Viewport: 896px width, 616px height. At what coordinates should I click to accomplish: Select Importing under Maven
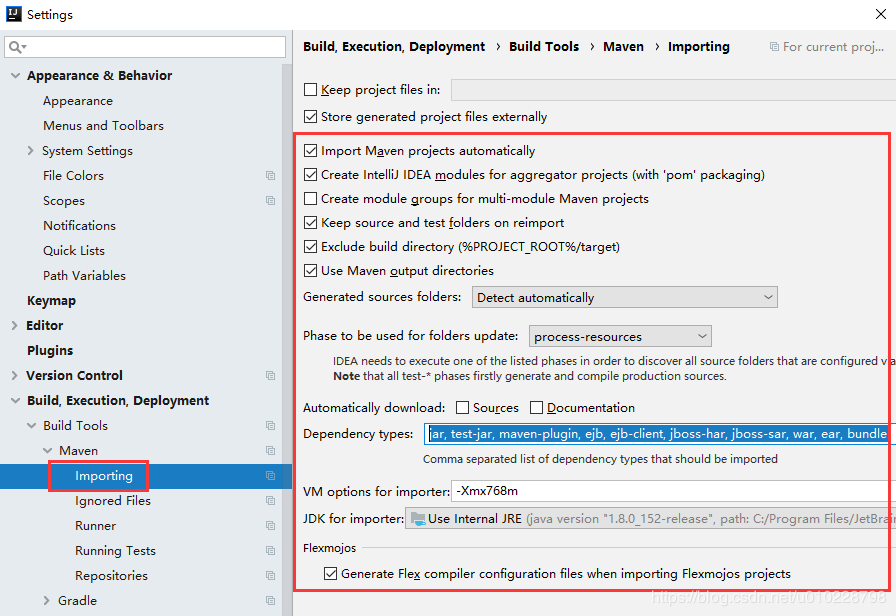(x=104, y=476)
